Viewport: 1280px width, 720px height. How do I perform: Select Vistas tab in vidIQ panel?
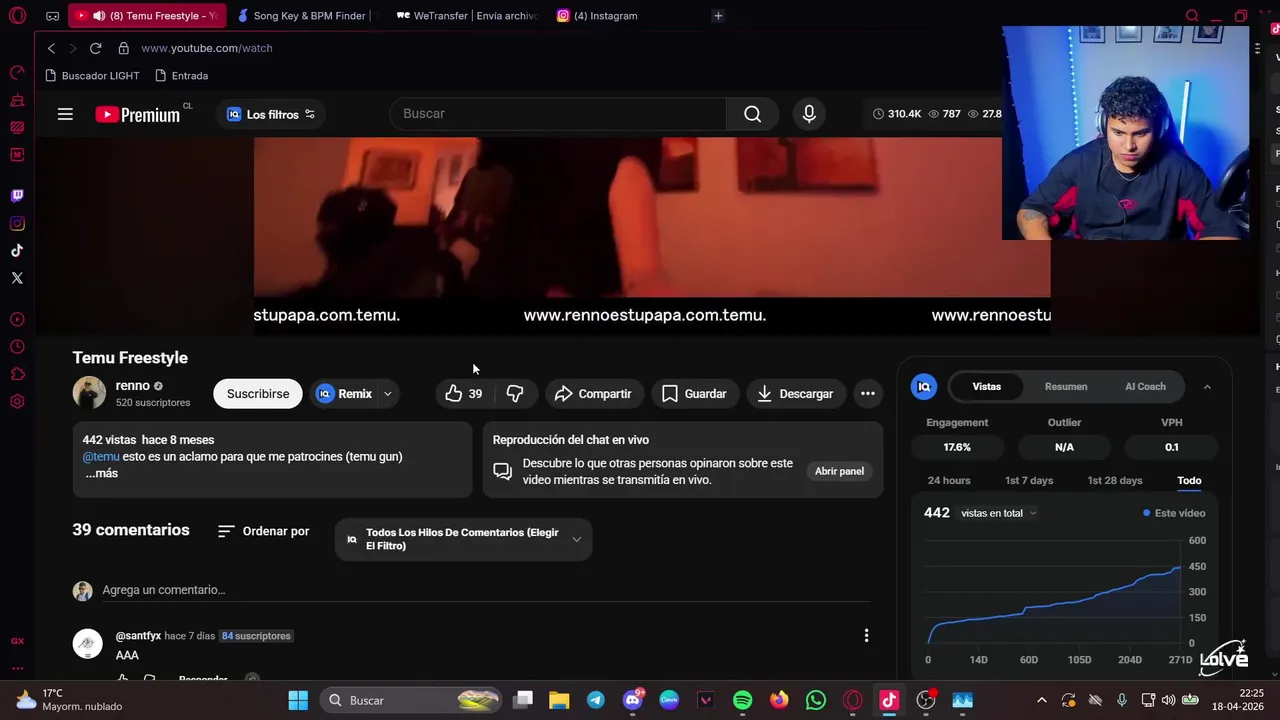pyautogui.click(x=986, y=387)
